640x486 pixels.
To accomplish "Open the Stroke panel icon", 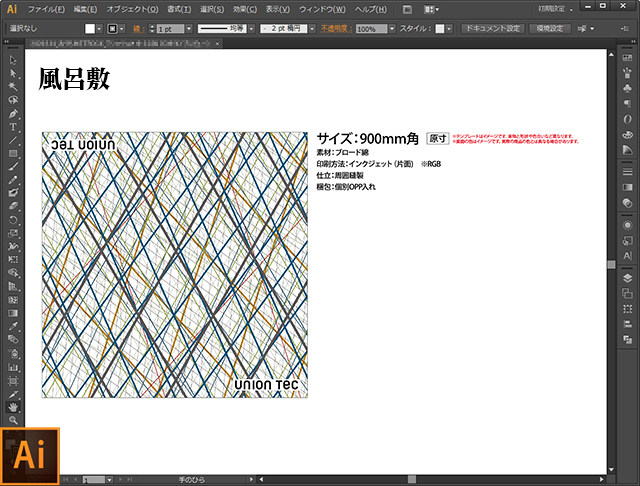I will point(627,172).
